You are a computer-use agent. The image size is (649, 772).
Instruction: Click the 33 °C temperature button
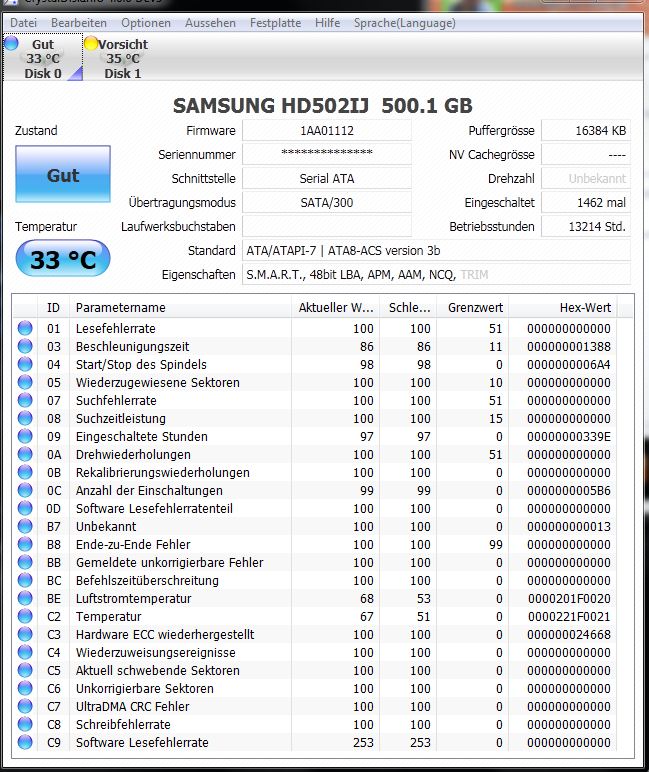click(x=63, y=258)
